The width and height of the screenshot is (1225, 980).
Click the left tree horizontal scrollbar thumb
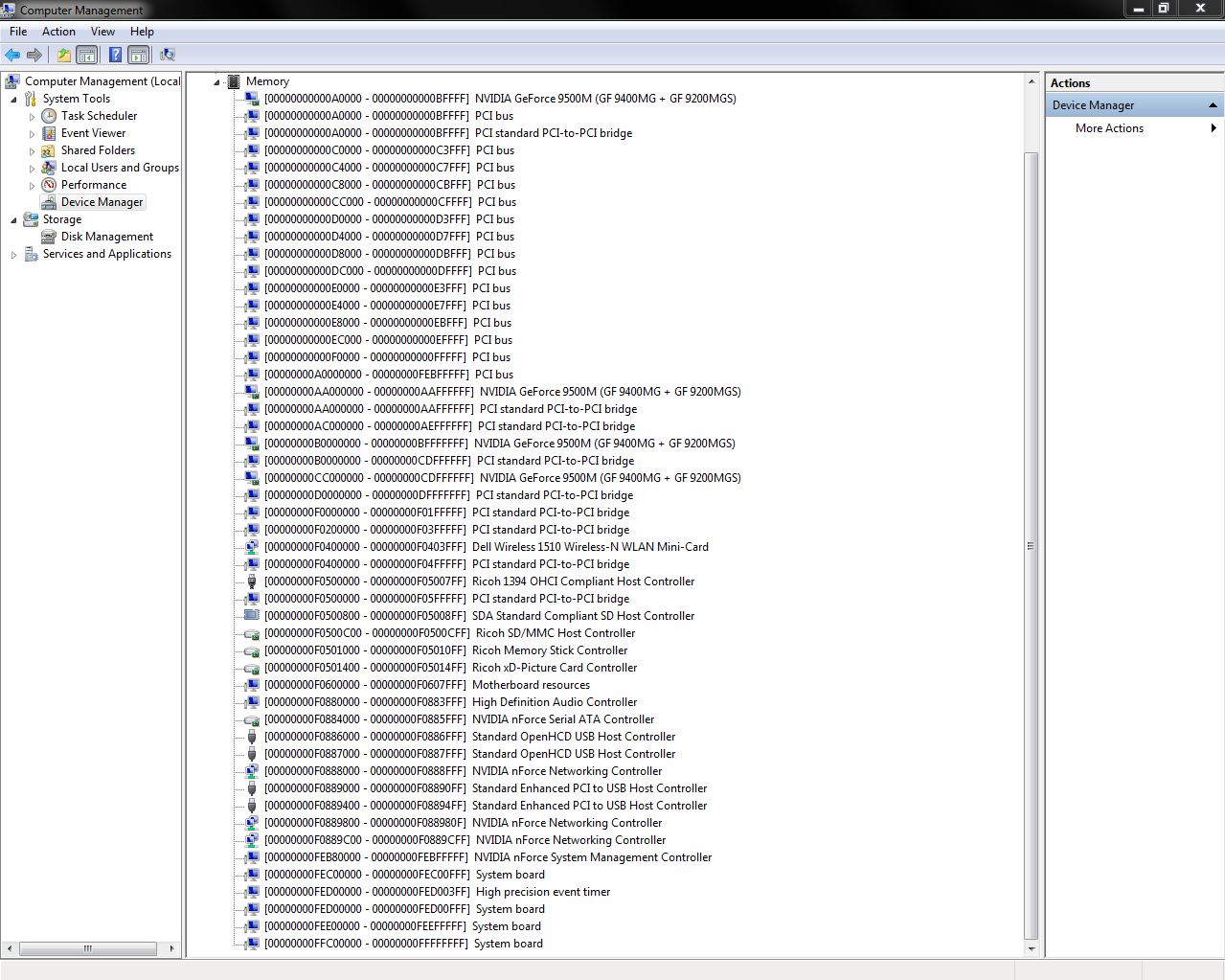pyautogui.click(x=87, y=948)
